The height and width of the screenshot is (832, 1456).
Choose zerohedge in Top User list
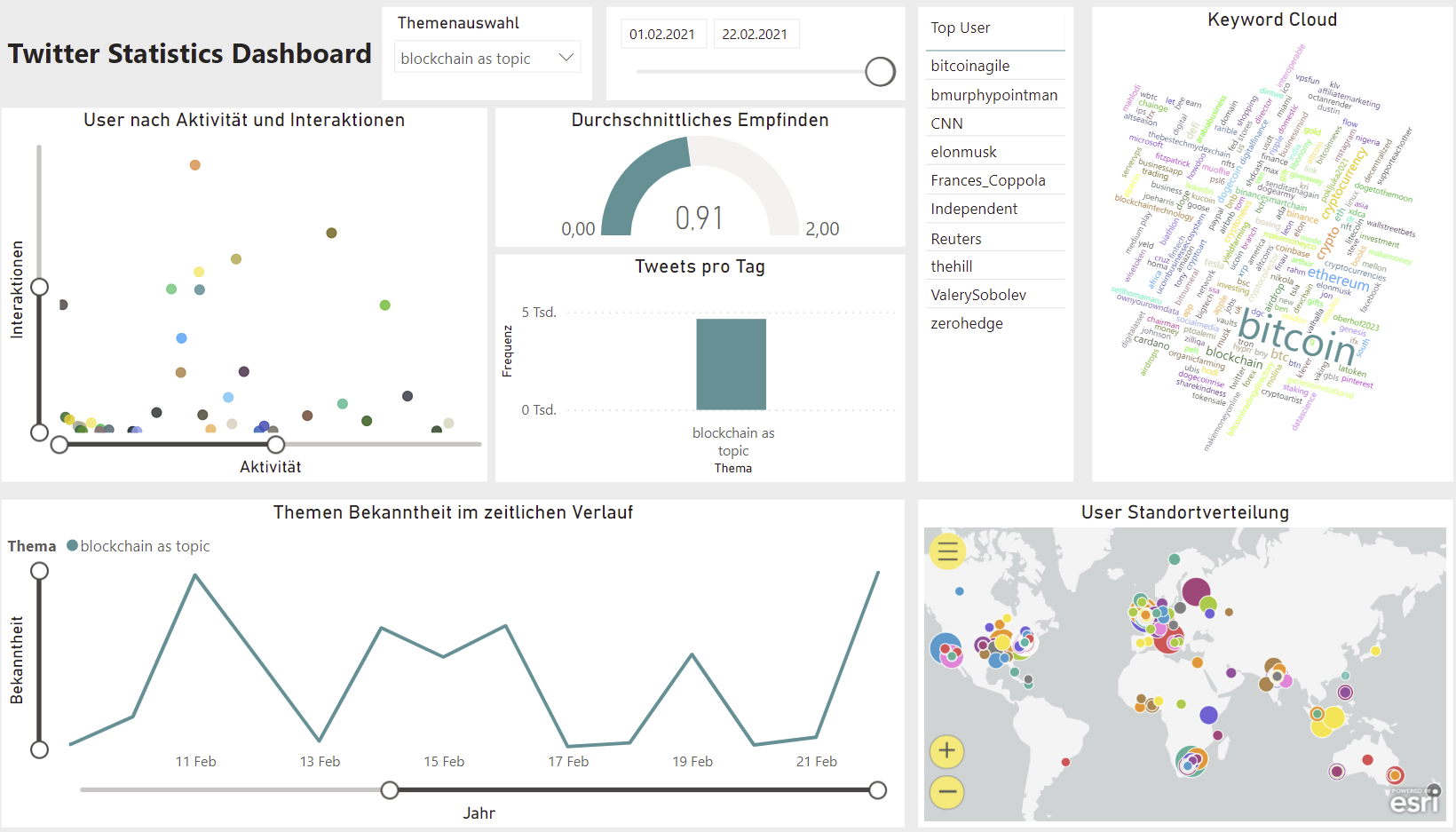point(967,323)
